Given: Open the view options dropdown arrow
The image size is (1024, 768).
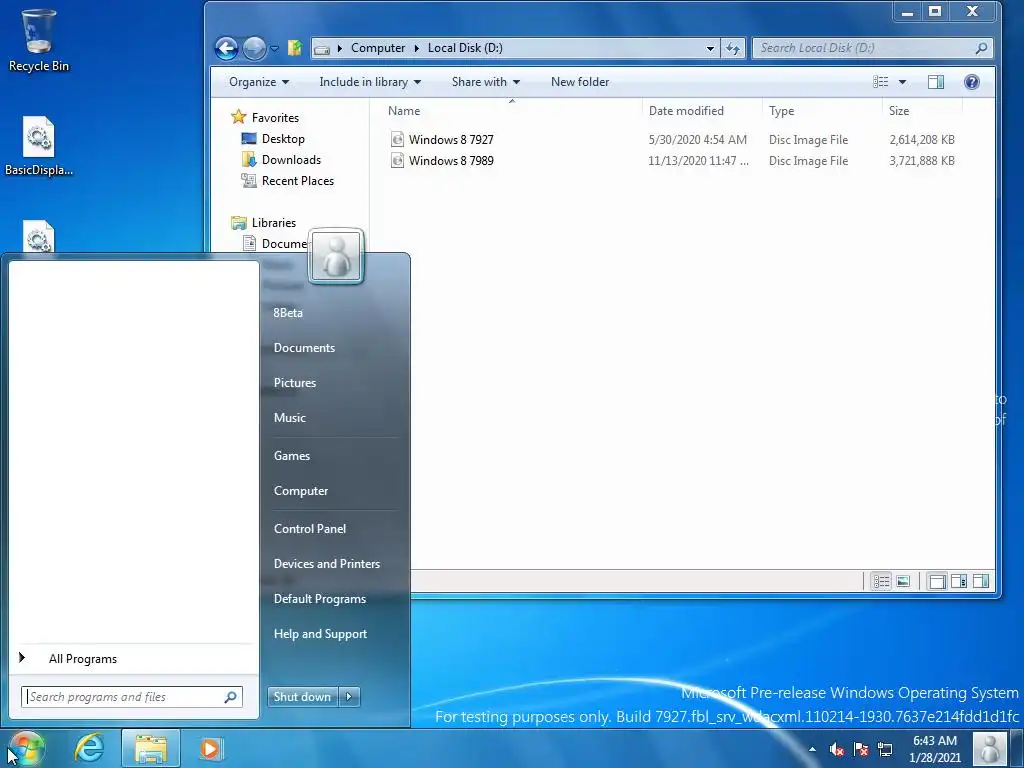Looking at the screenshot, I should [x=903, y=82].
